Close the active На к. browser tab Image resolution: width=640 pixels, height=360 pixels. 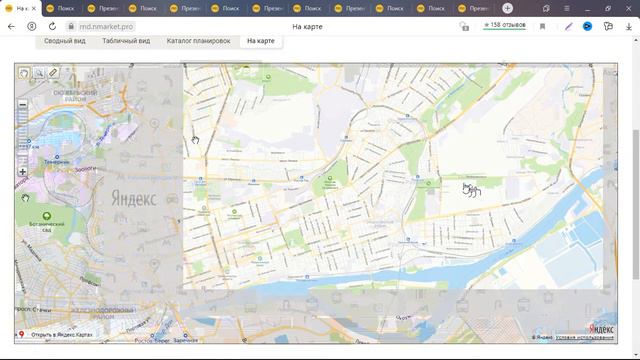(x=34, y=8)
